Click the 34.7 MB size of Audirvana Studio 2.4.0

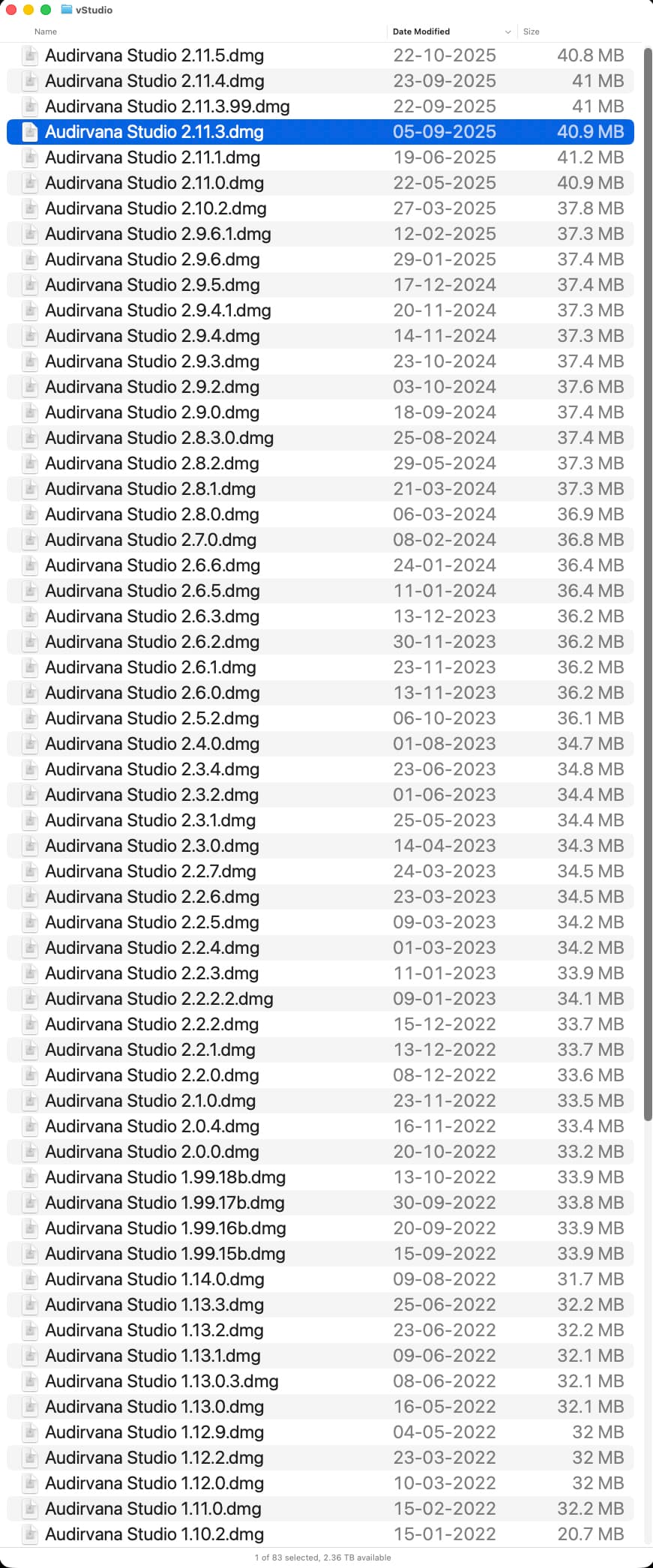click(590, 744)
